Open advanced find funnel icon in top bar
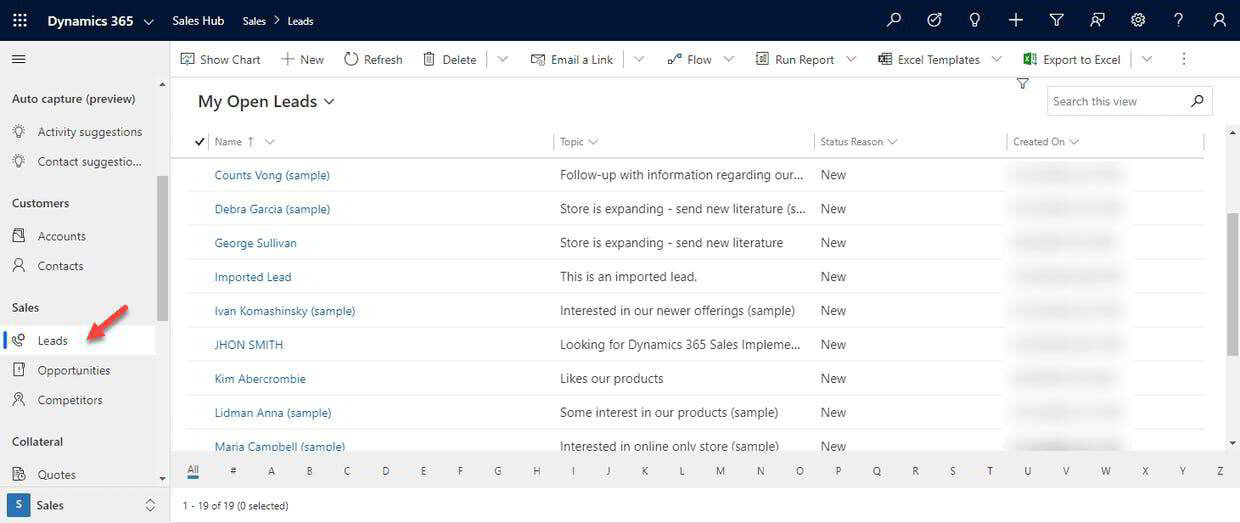 (1056, 20)
